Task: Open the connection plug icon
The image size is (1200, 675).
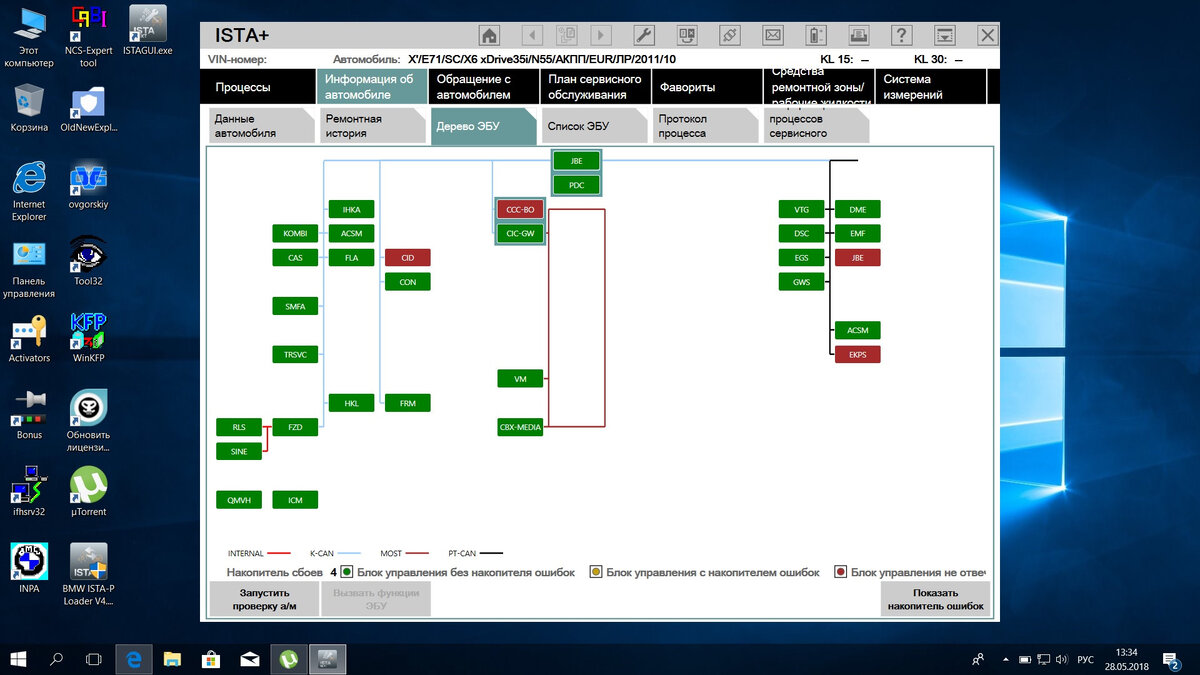Action: [730, 35]
